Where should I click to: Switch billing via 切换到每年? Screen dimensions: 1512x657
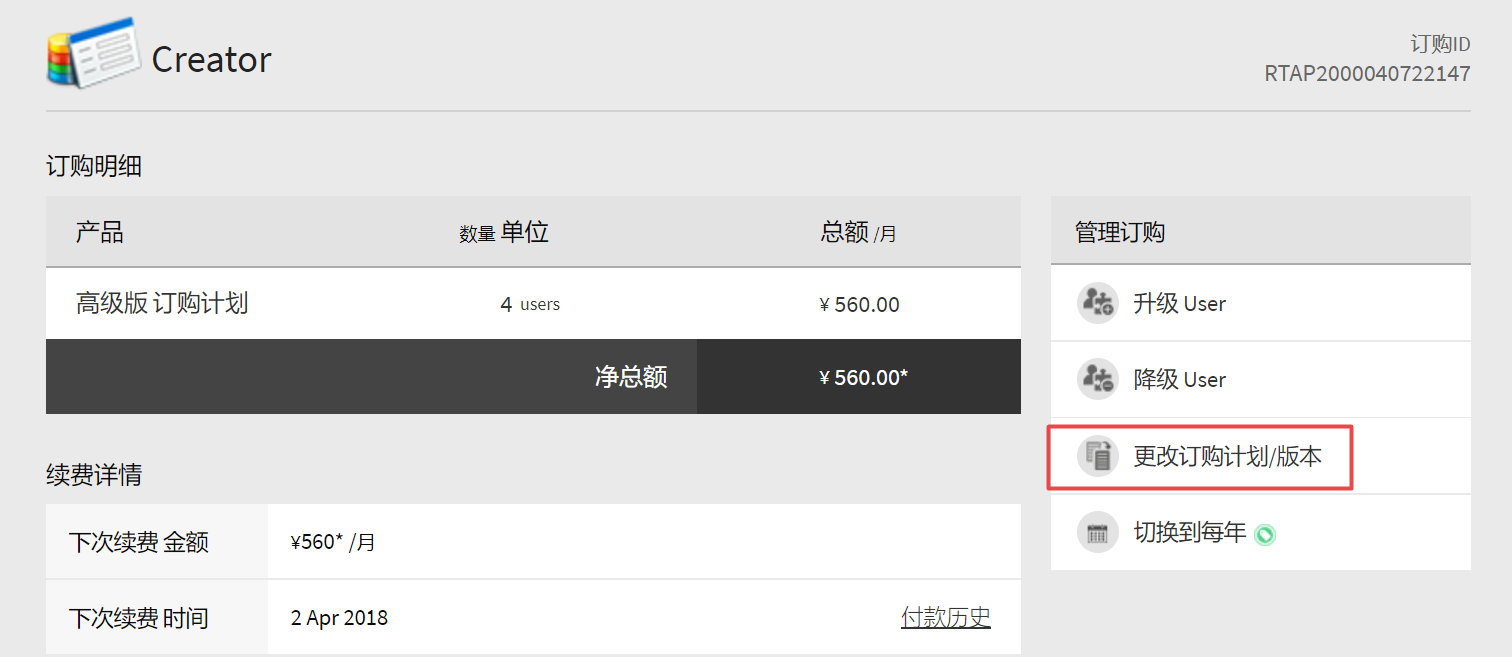(x=1189, y=533)
